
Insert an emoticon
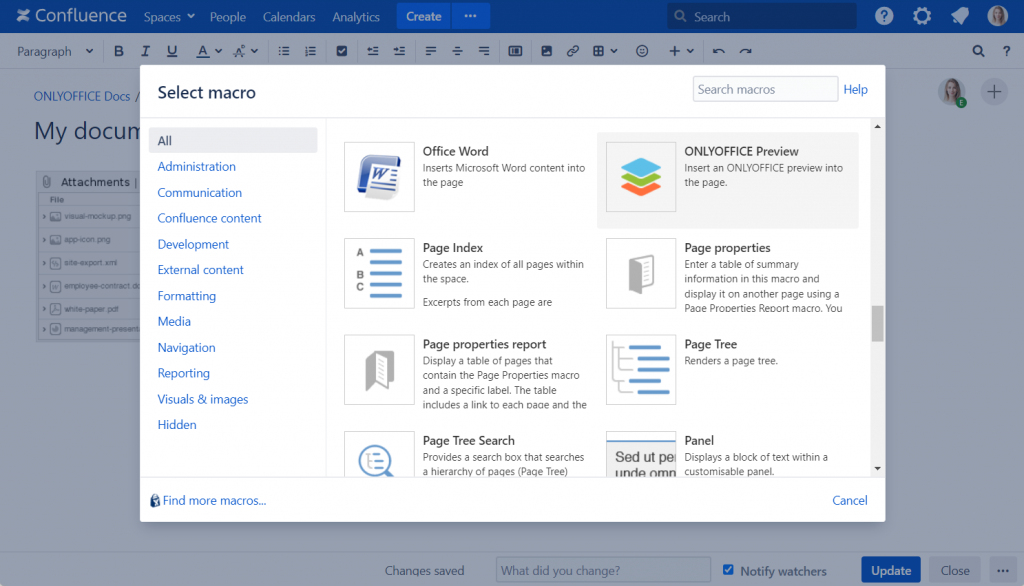pyautogui.click(x=641, y=50)
